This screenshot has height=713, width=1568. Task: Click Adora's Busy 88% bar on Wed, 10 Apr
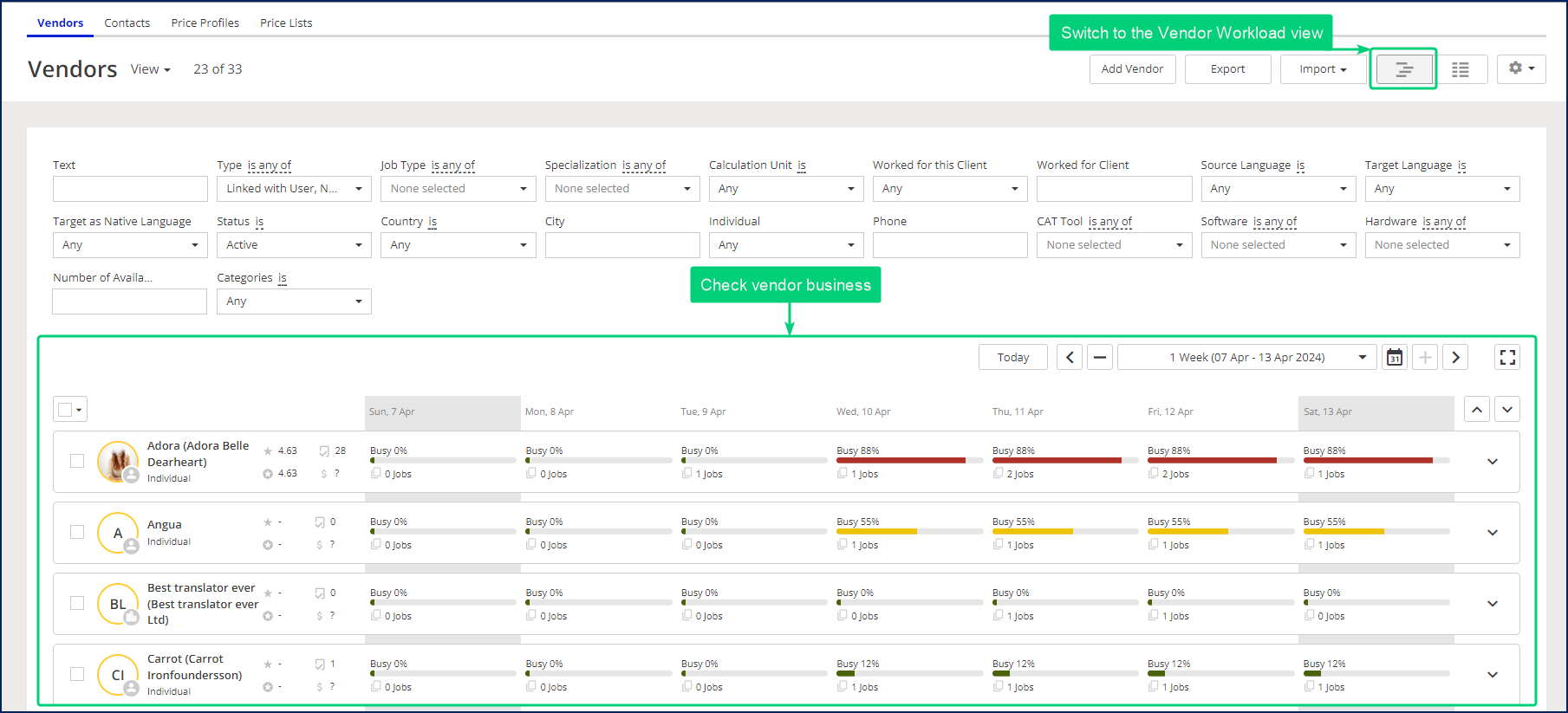(909, 460)
